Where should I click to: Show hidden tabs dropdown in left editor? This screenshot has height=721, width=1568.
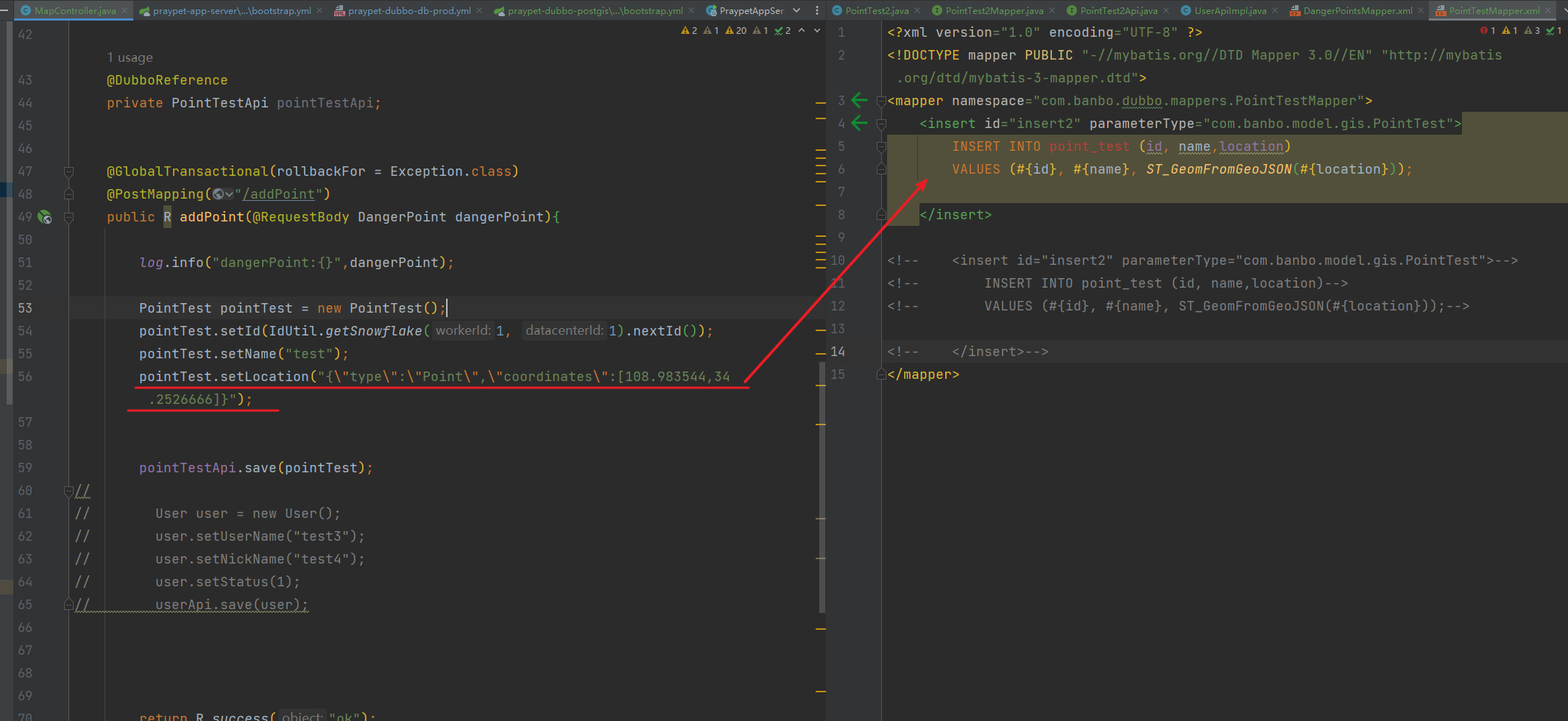pos(797,10)
